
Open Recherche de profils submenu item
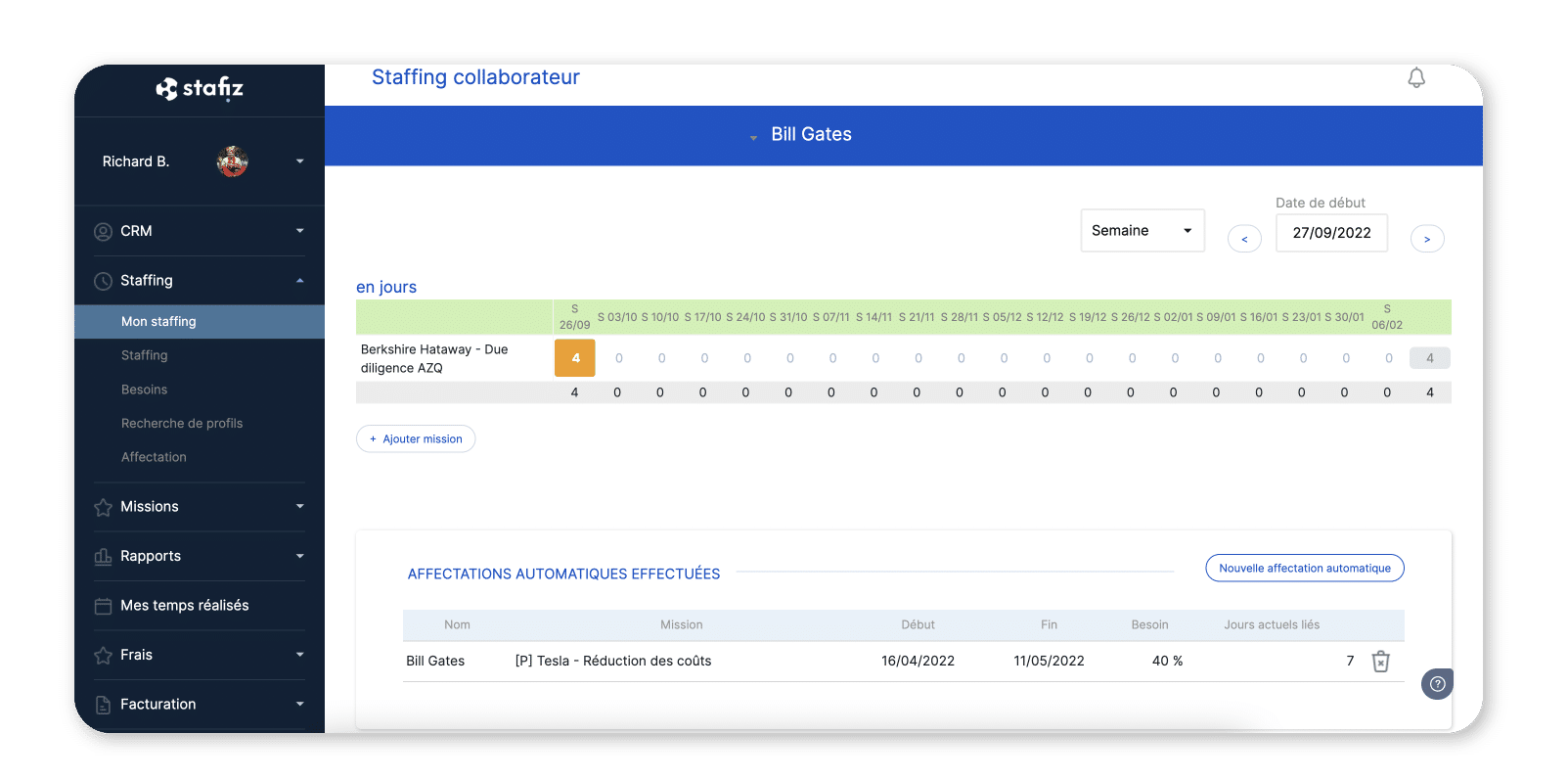pos(182,423)
